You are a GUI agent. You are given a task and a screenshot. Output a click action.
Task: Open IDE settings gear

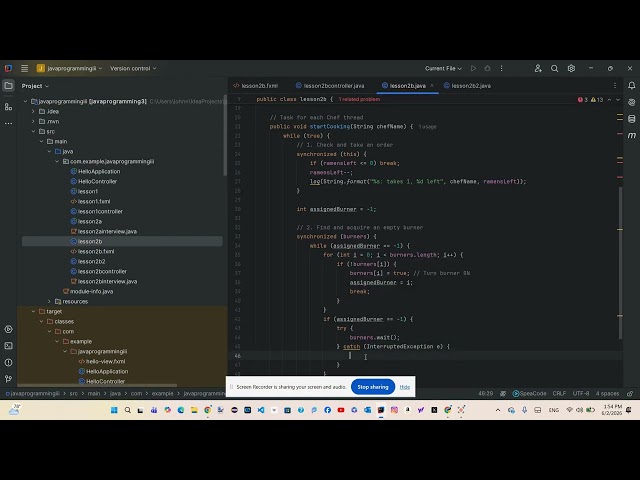click(x=571, y=69)
